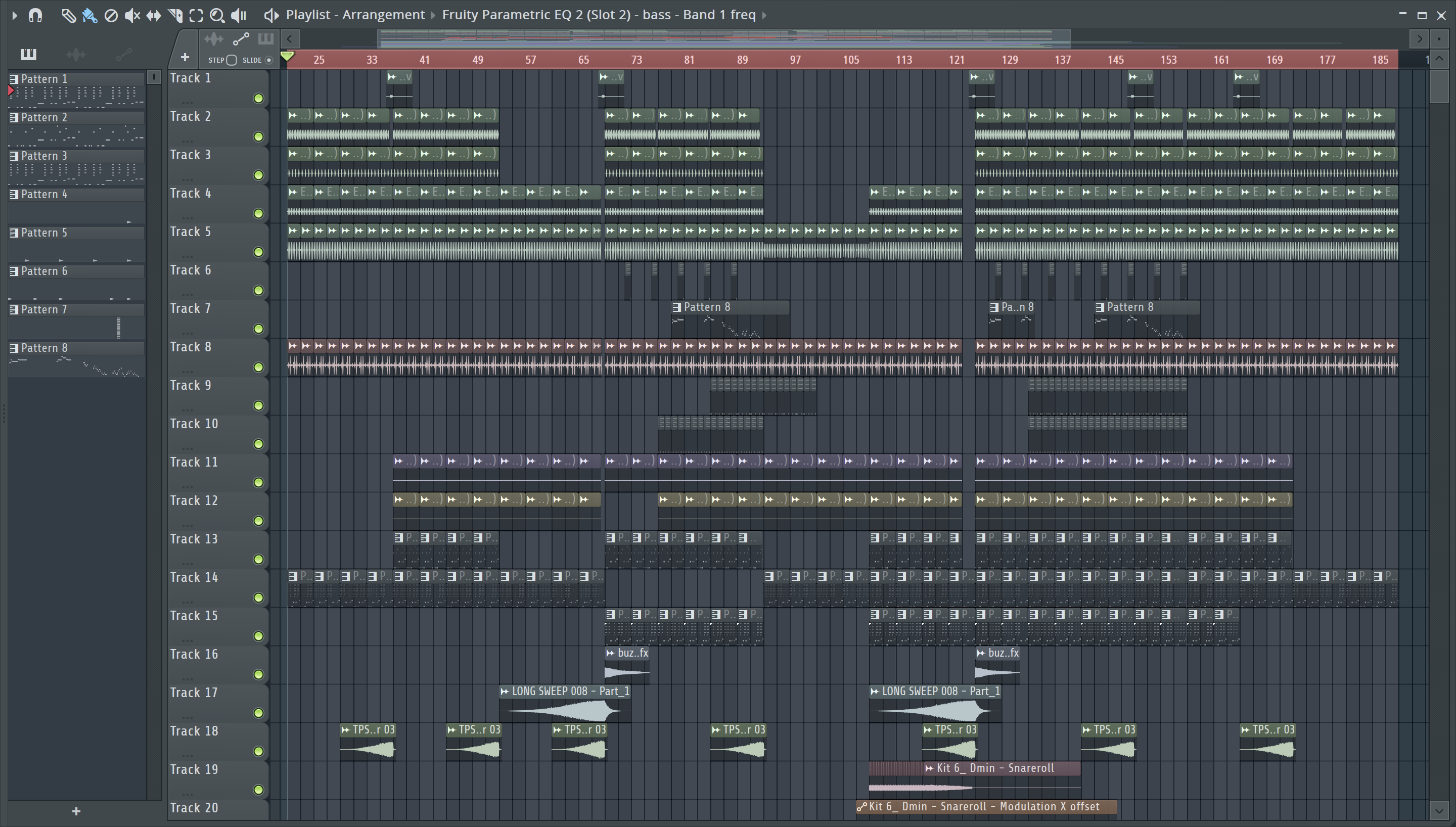Screen dimensions: 1456x827
Task: Add a new track with plus button
Action: tap(185, 57)
